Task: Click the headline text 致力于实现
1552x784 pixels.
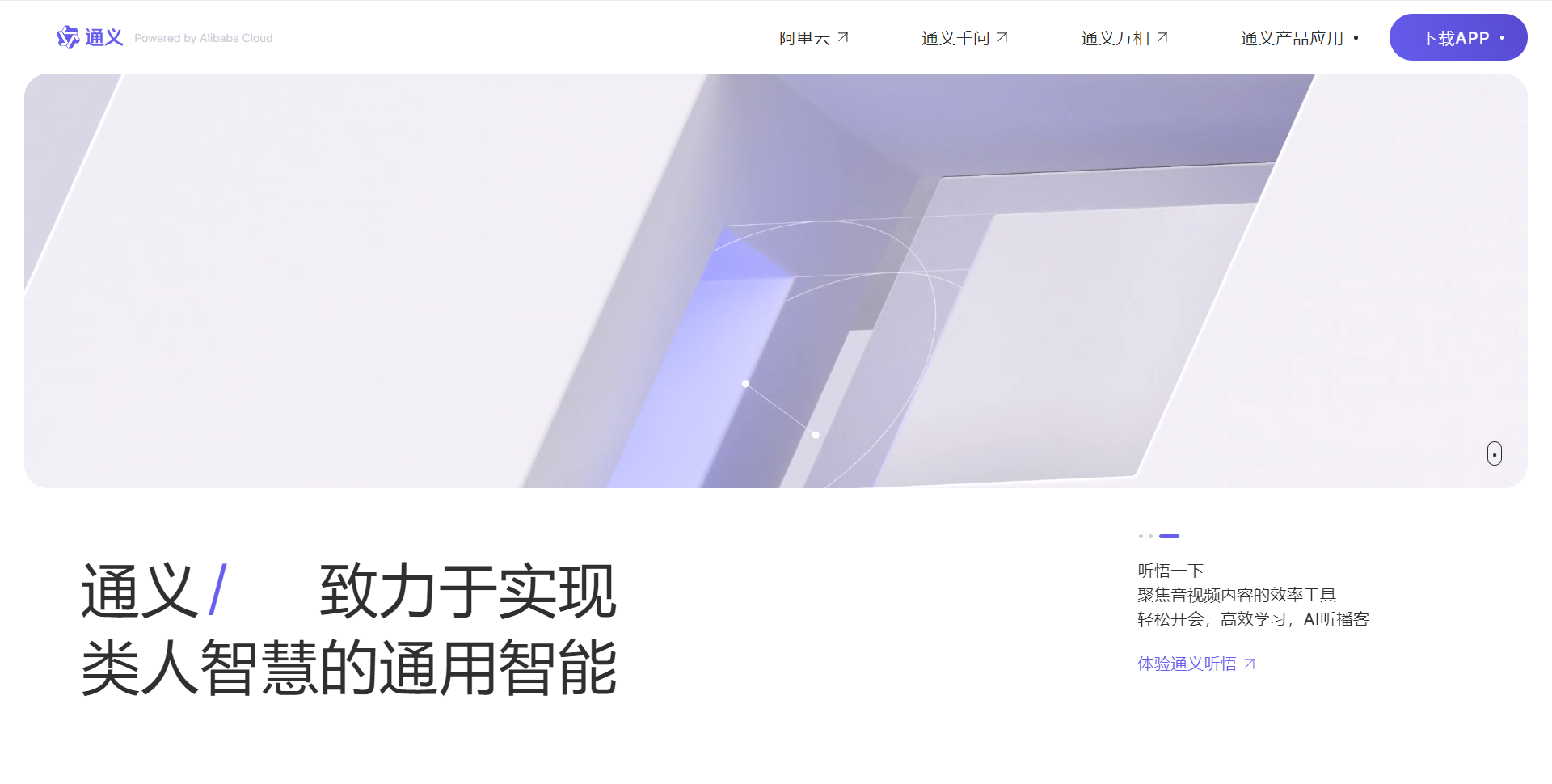Action: click(468, 592)
